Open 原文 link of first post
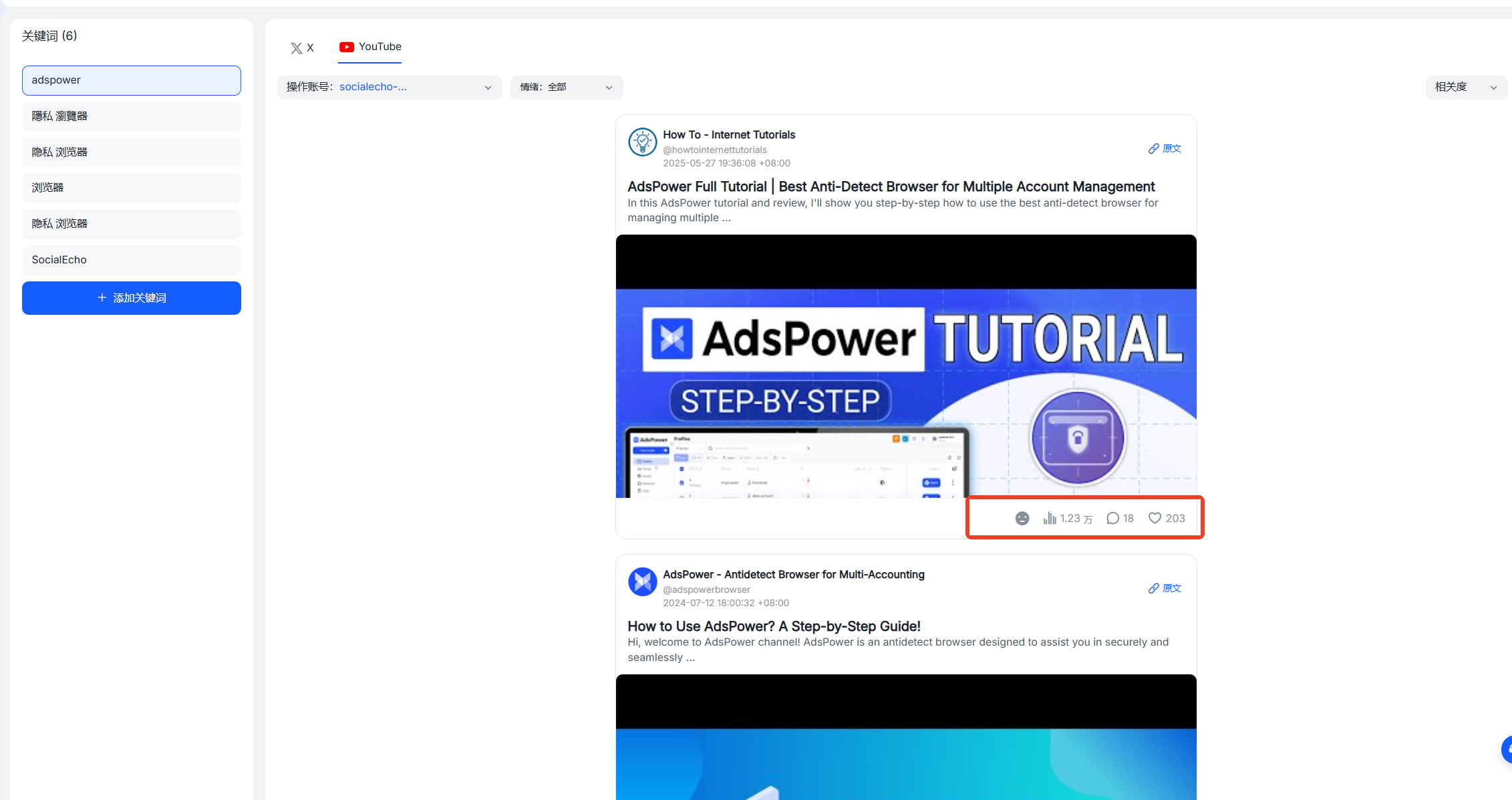The image size is (1512, 800). click(x=1165, y=148)
